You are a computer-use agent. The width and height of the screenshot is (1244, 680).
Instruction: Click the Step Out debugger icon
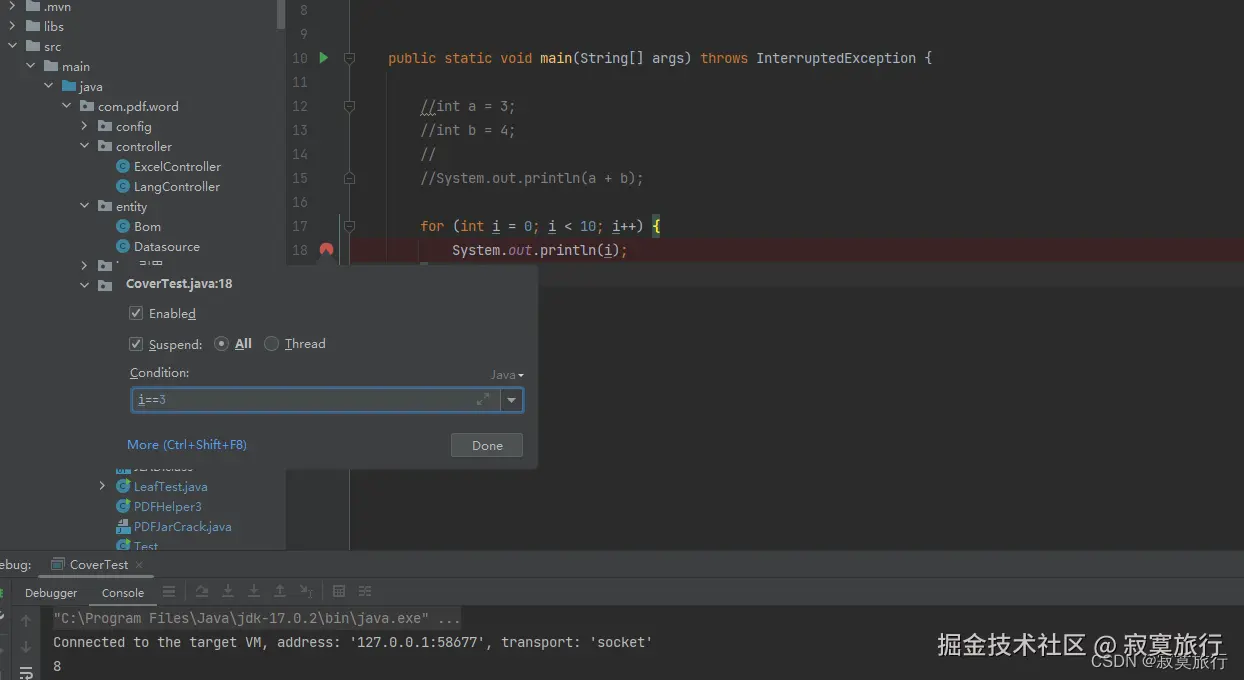point(280,591)
